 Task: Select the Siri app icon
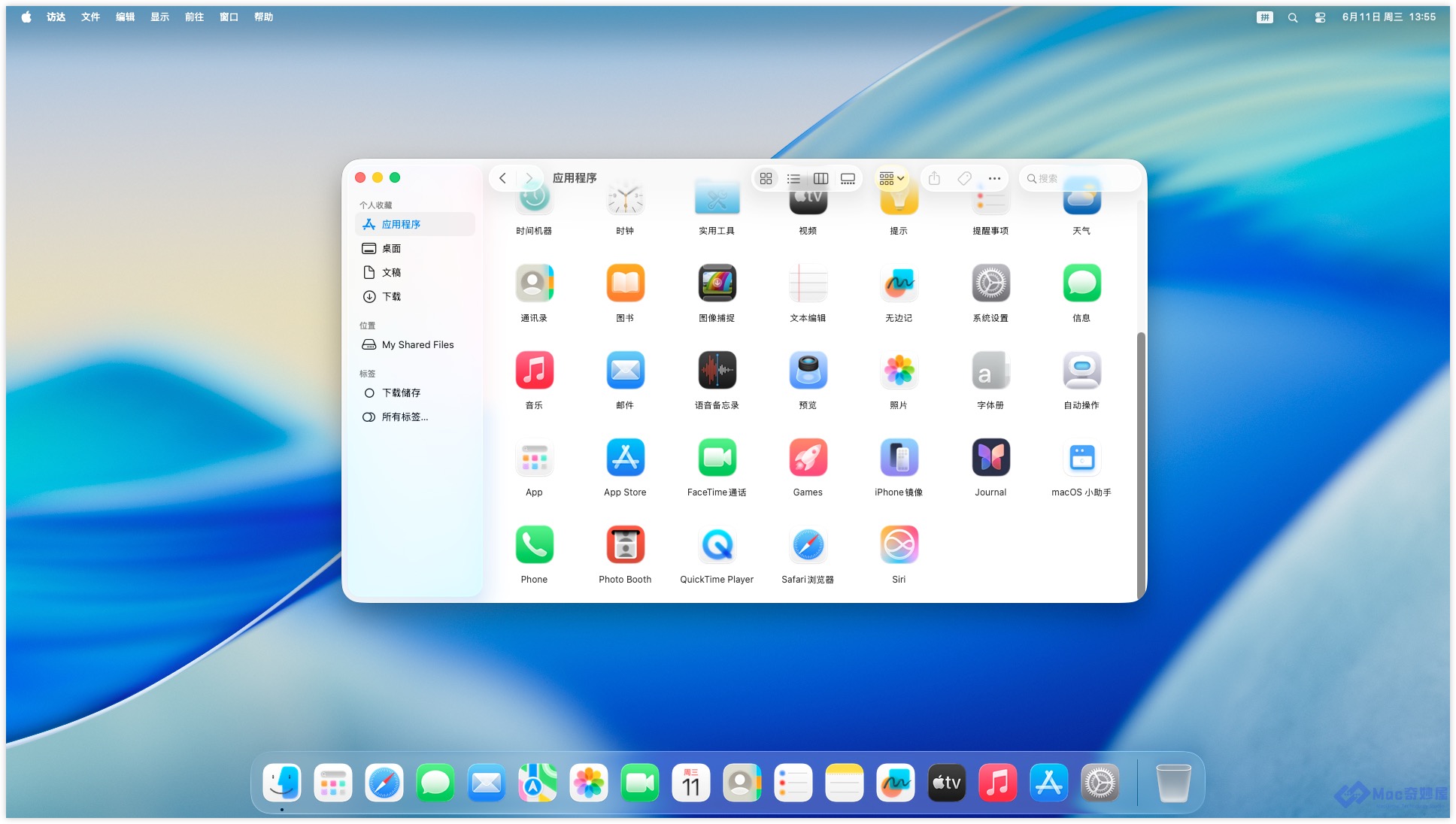click(899, 545)
